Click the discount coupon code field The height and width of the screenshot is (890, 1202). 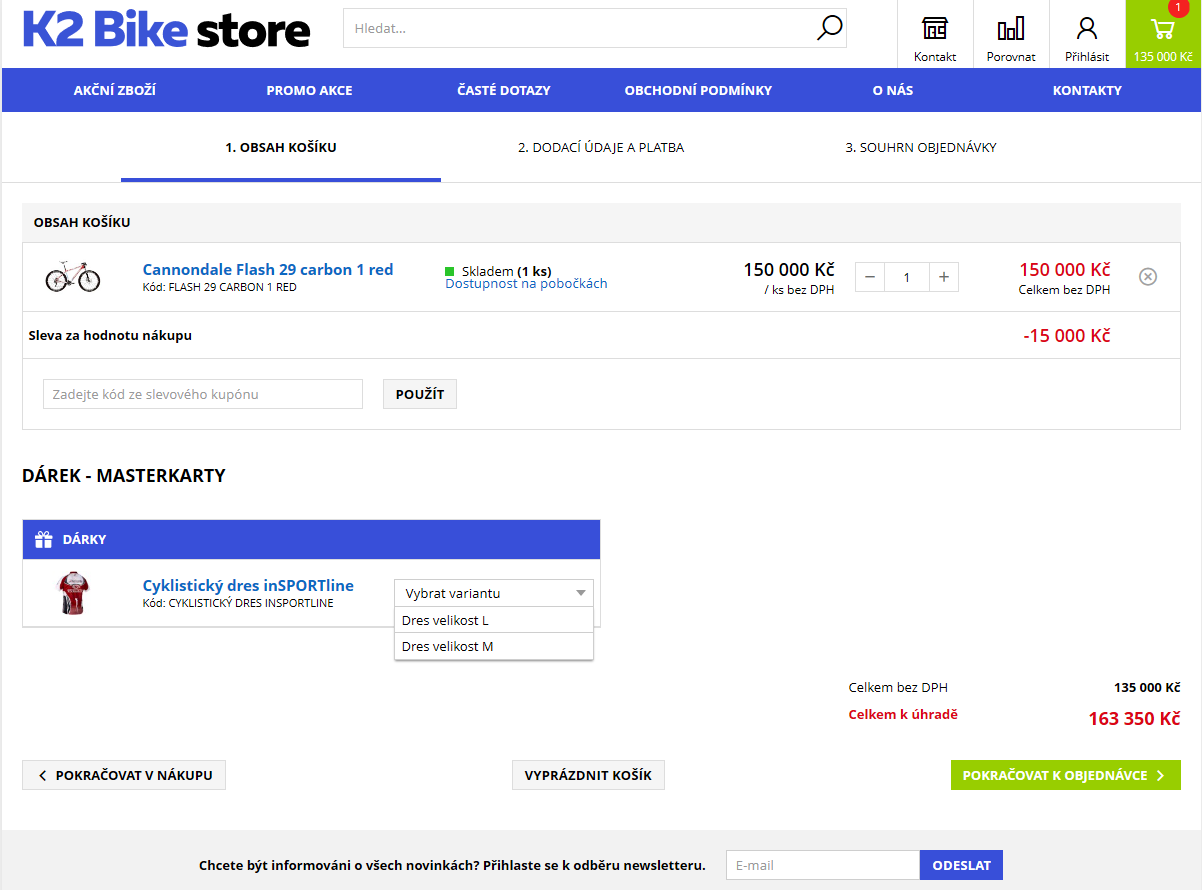coord(203,394)
